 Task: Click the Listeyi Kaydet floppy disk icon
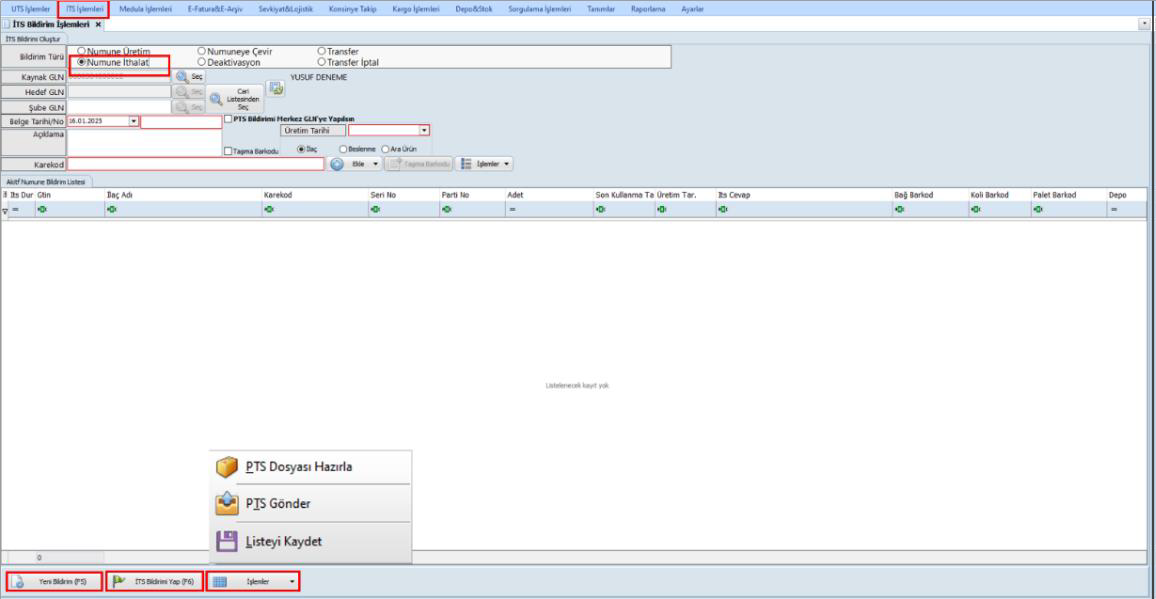[x=229, y=541]
